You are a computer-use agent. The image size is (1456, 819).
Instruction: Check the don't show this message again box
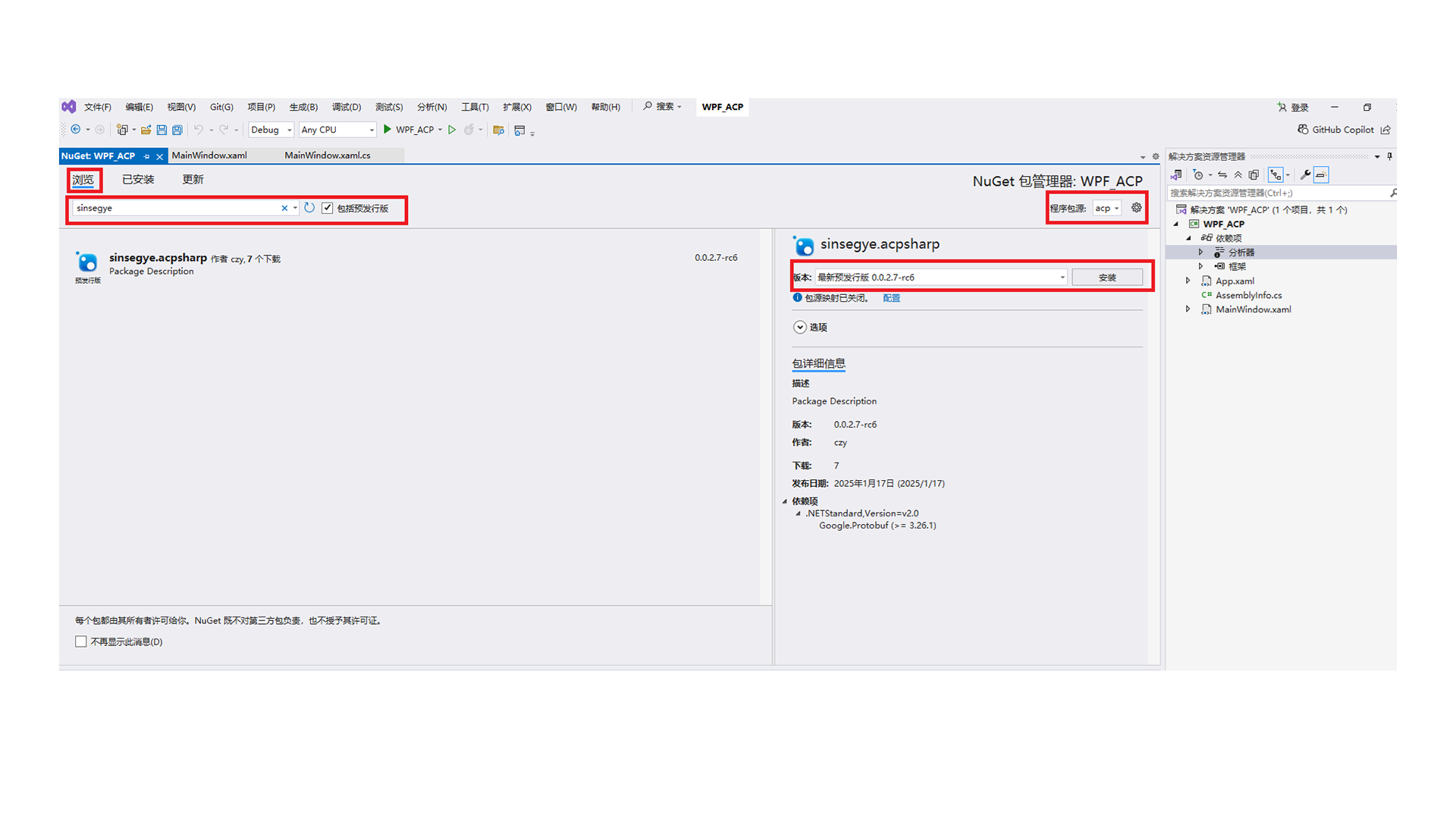(x=81, y=642)
